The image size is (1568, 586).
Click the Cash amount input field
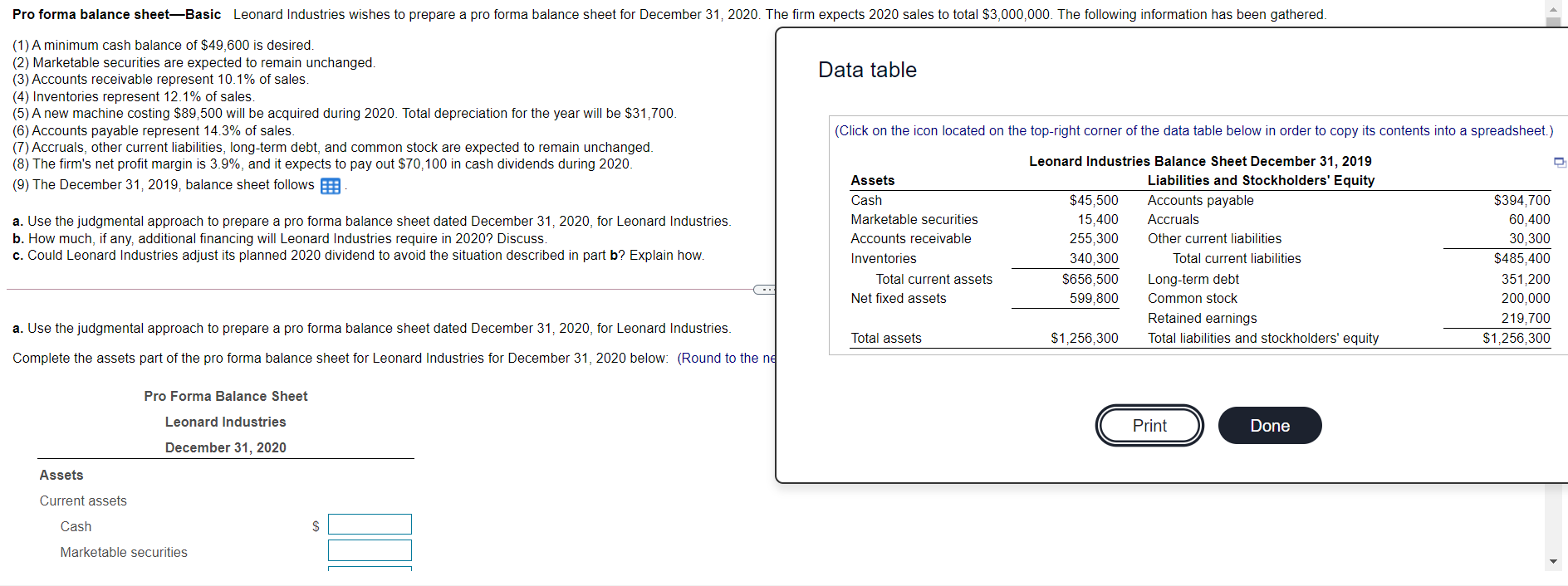pos(370,525)
